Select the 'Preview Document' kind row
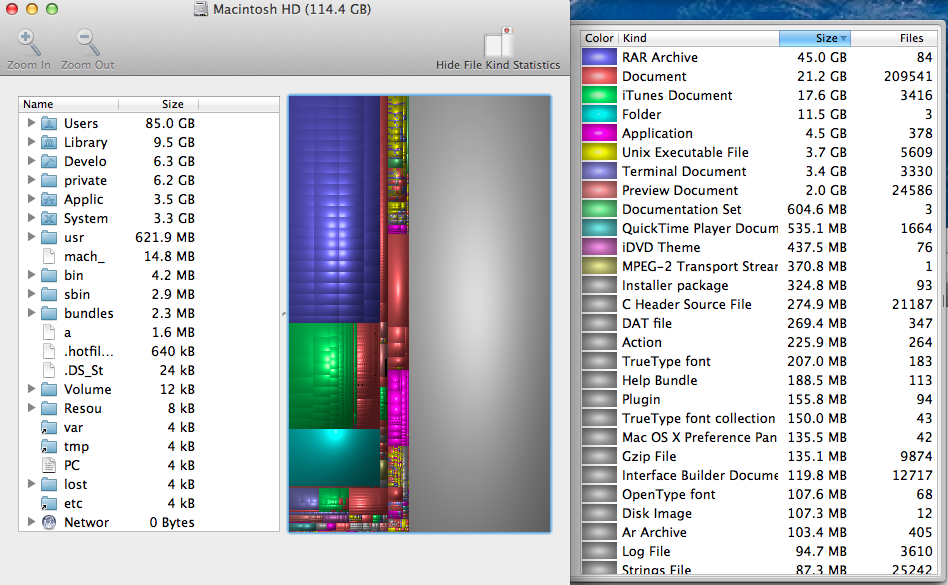 pos(759,190)
